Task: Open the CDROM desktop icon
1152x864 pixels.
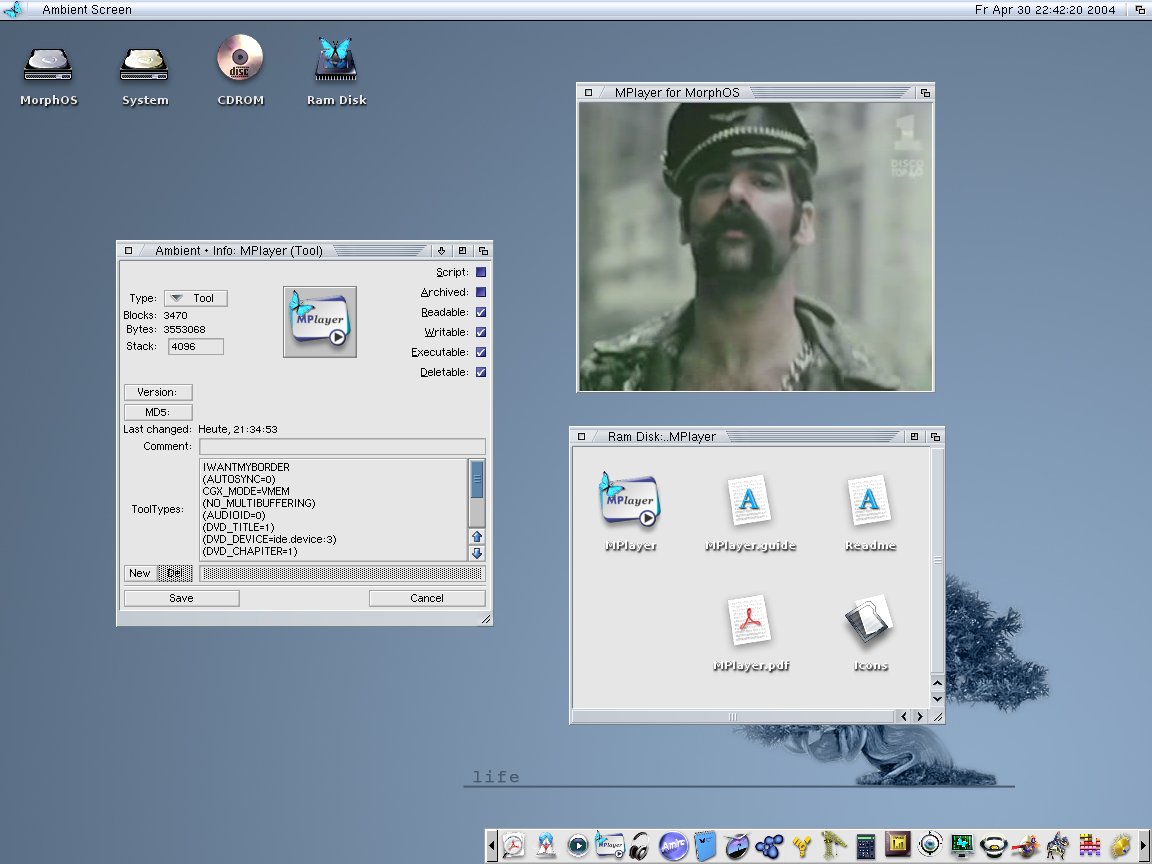Action: point(240,61)
